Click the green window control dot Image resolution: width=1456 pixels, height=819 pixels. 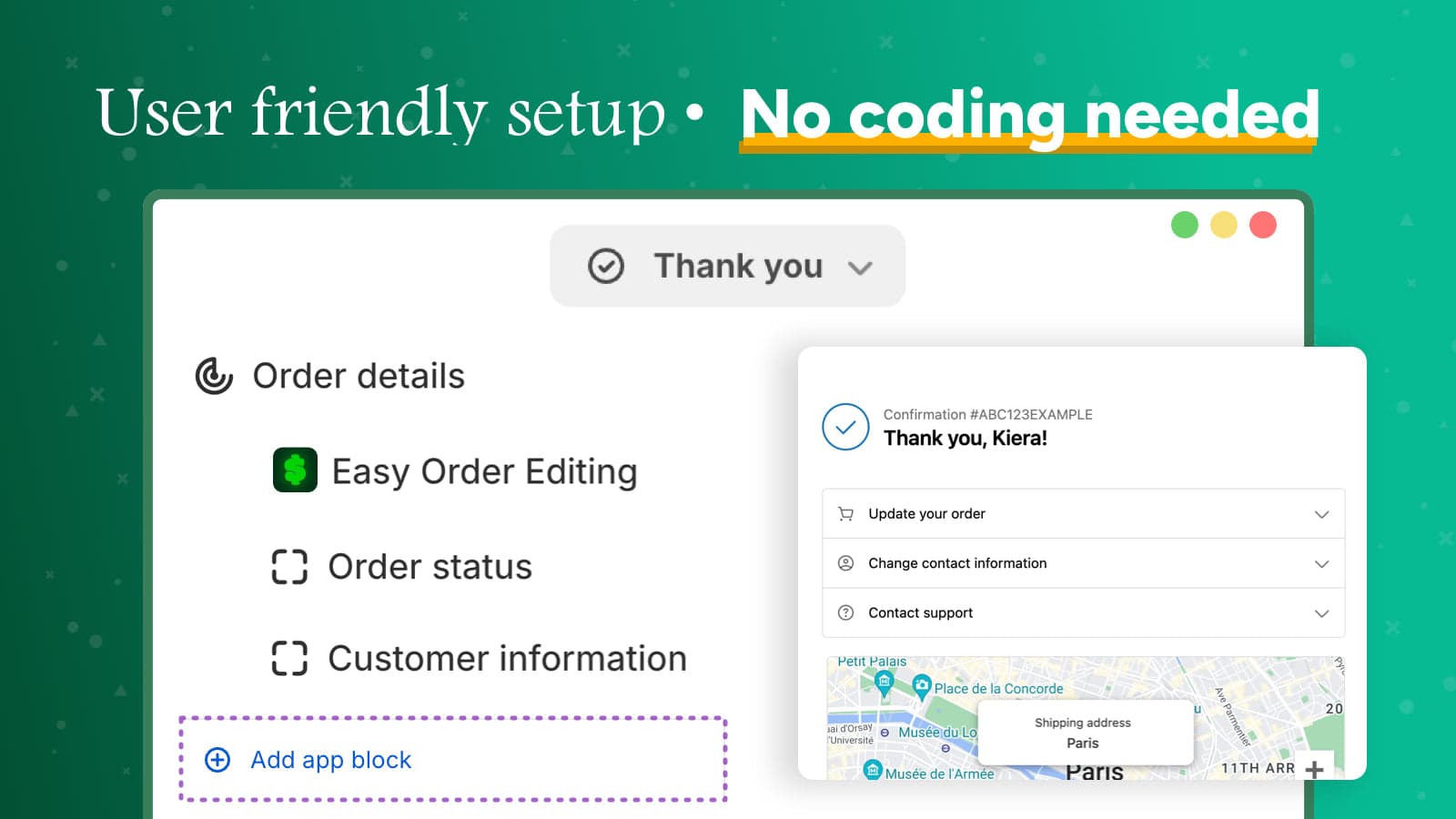tap(1184, 225)
